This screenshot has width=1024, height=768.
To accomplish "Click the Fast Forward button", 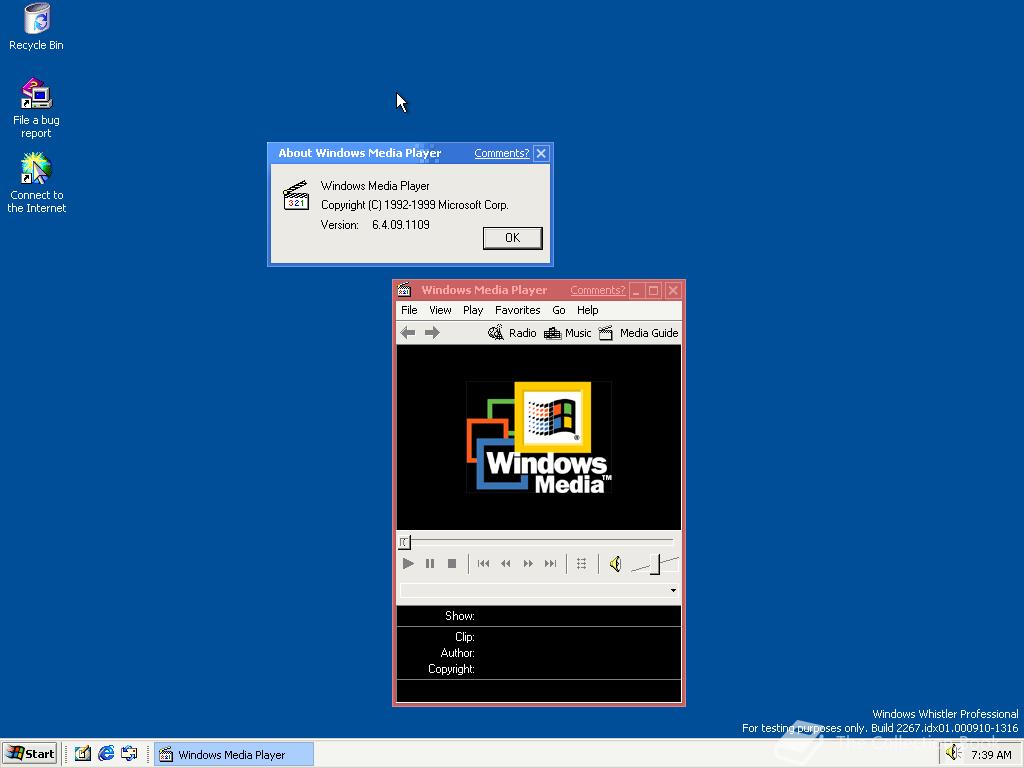I will pyautogui.click(x=528, y=564).
